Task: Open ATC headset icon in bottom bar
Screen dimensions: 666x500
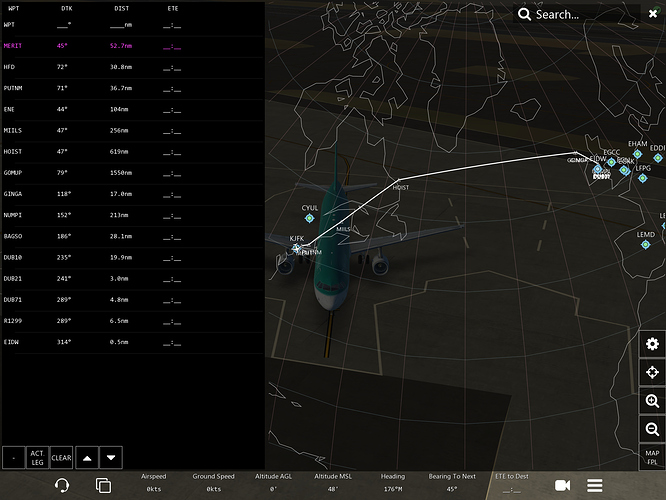Action: [x=62, y=485]
